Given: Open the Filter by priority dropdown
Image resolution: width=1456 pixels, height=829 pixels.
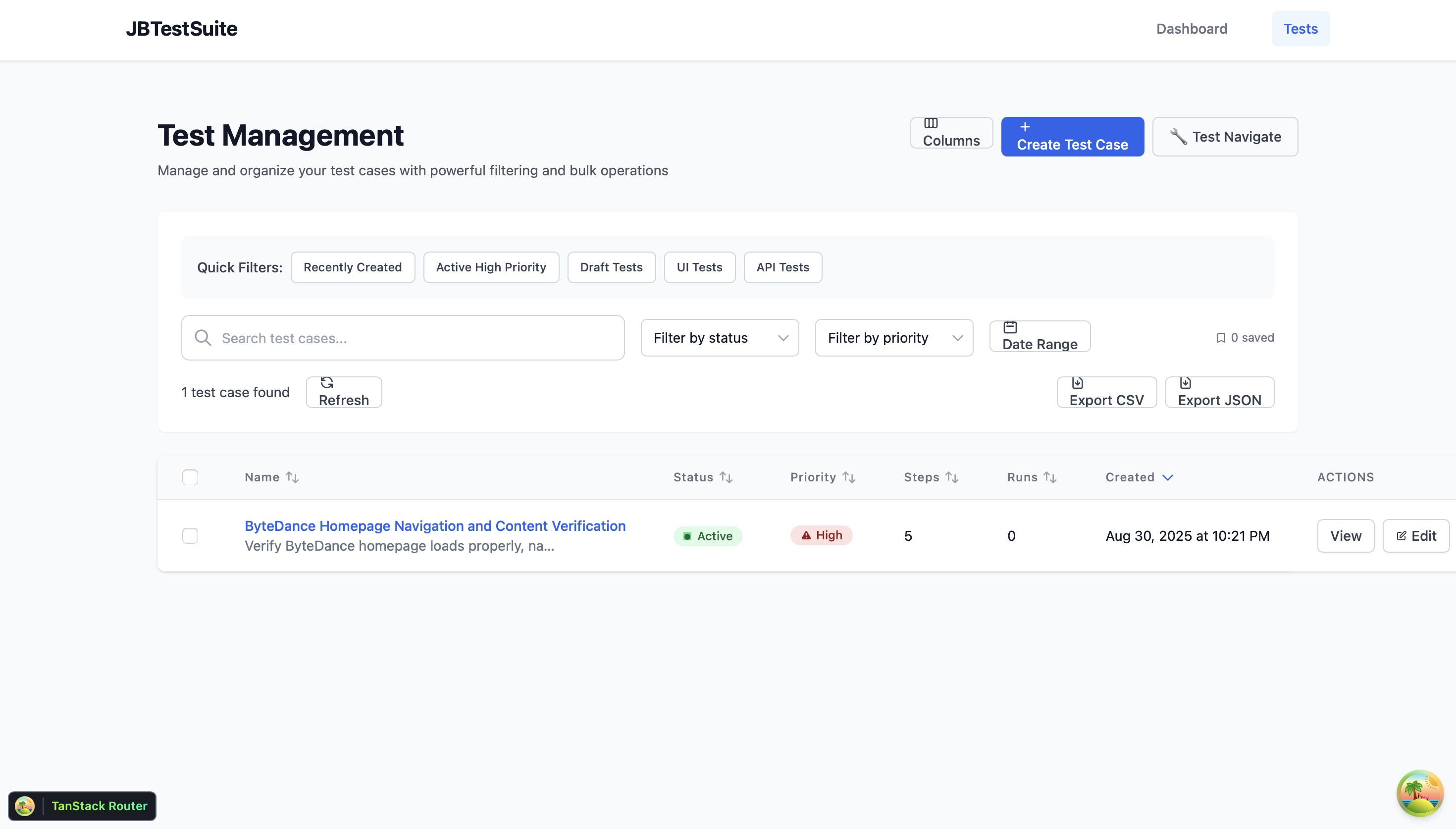Looking at the screenshot, I should pos(893,338).
